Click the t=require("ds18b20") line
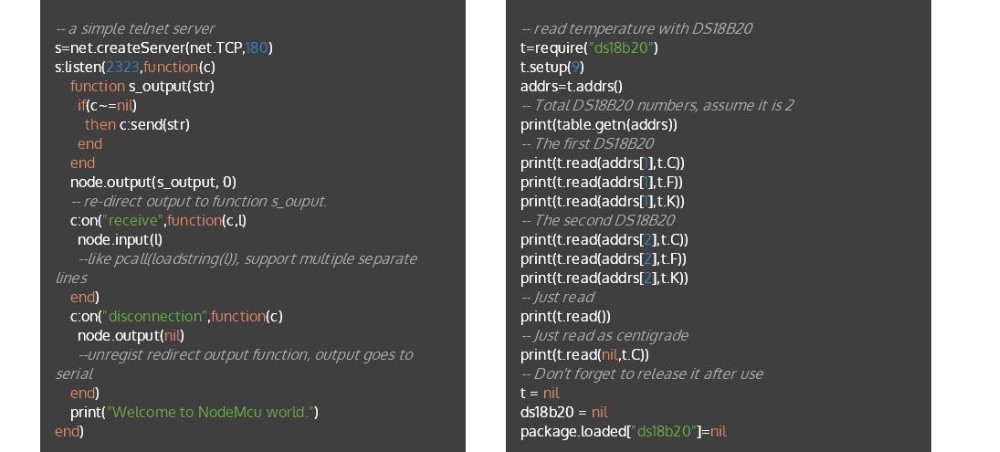1000x452 pixels. pos(589,48)
